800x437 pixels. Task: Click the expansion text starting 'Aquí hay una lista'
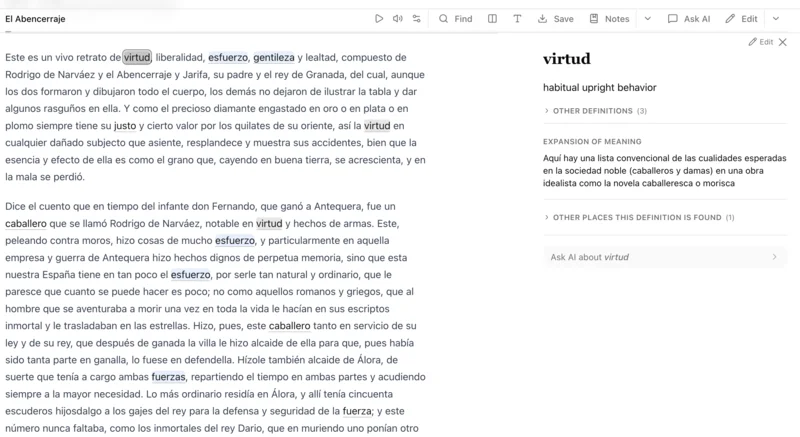pos(664,170)
